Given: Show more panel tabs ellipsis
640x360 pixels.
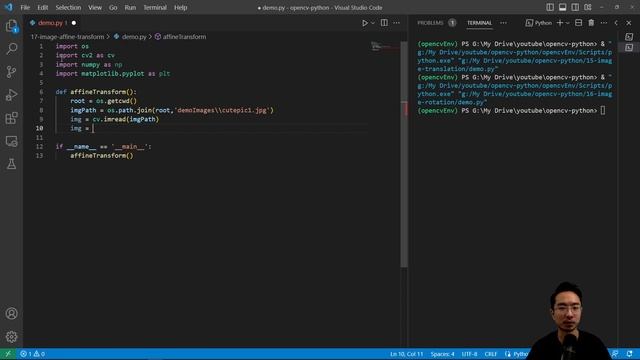Looking at the screenshot, I should click(x=503, y=23).
